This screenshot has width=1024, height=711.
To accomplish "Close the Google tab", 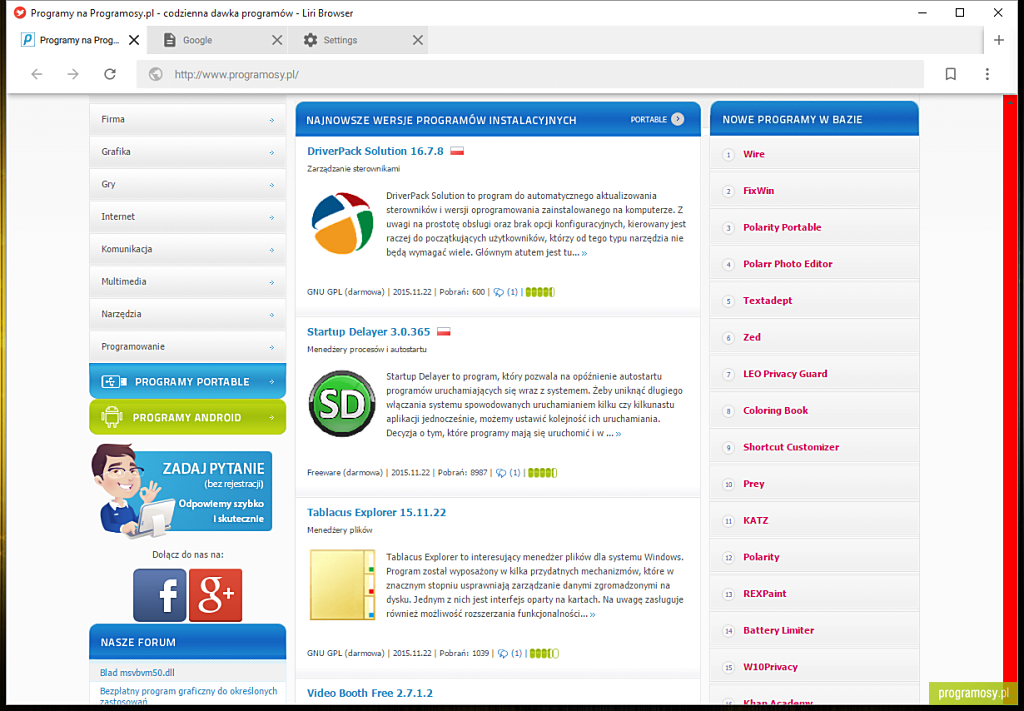I will (x=277, y=40).
